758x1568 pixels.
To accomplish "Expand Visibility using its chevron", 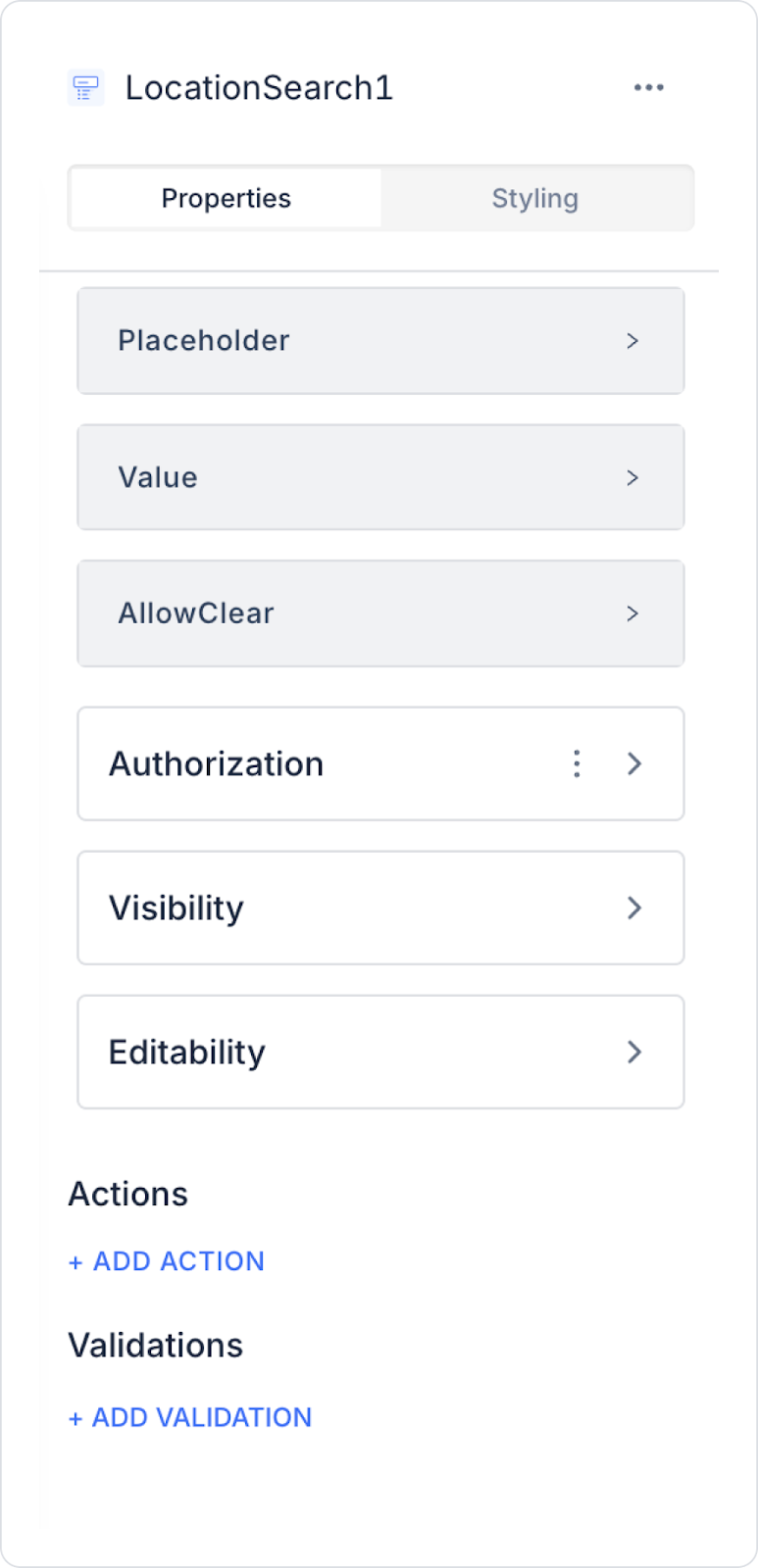I will point(634,907).
